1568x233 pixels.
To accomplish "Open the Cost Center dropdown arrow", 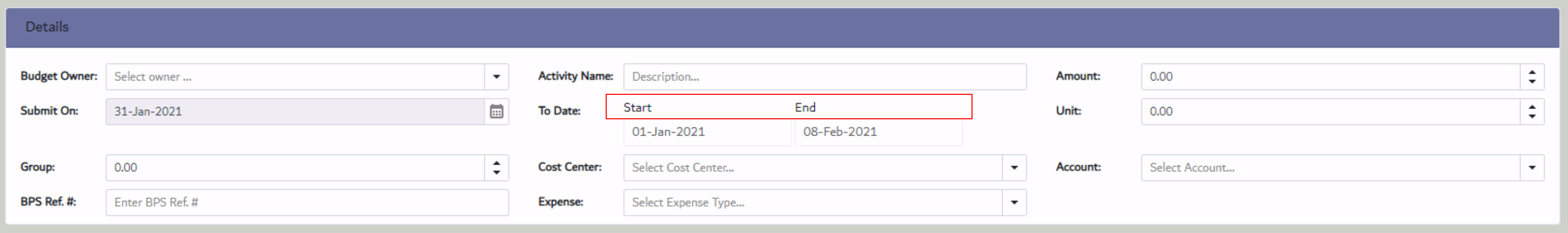I will (1014, 167).
